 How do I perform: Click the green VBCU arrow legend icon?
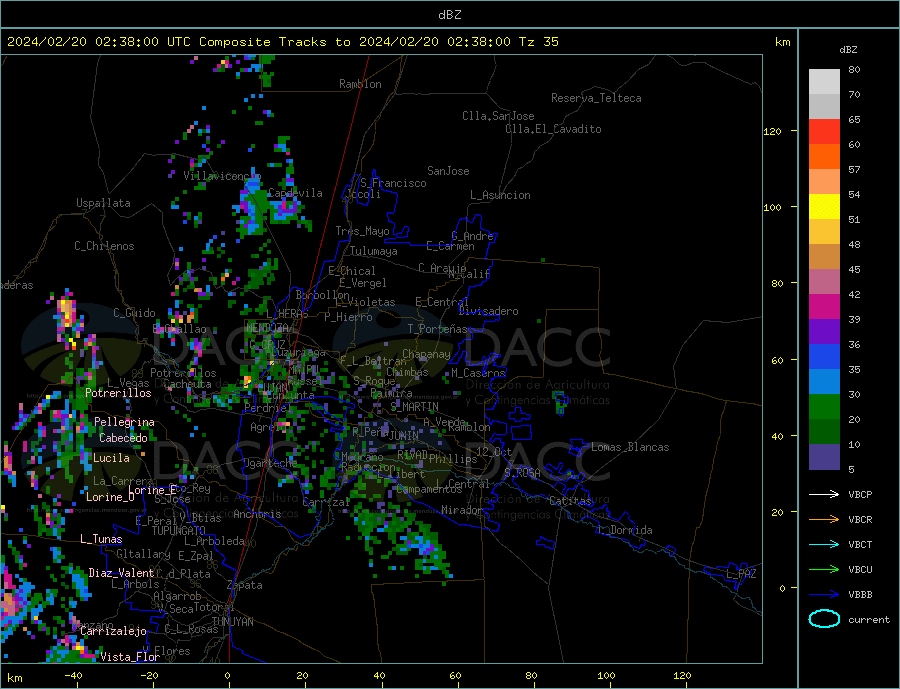[x=824, y=570]
